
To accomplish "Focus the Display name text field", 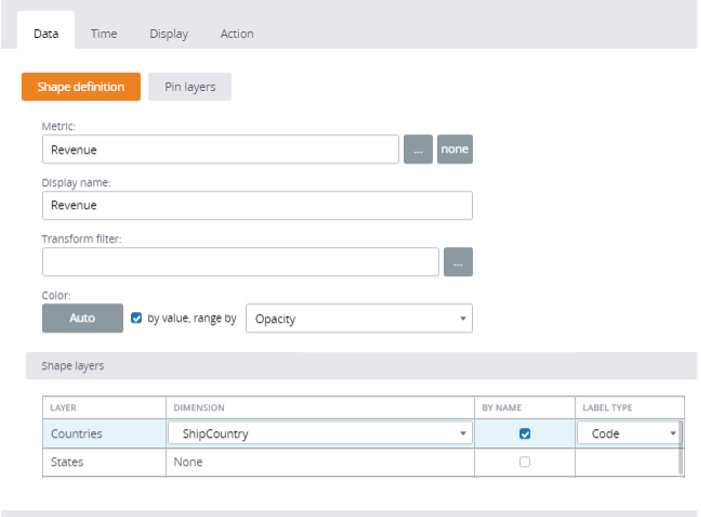I will click(x=257, y=205).
